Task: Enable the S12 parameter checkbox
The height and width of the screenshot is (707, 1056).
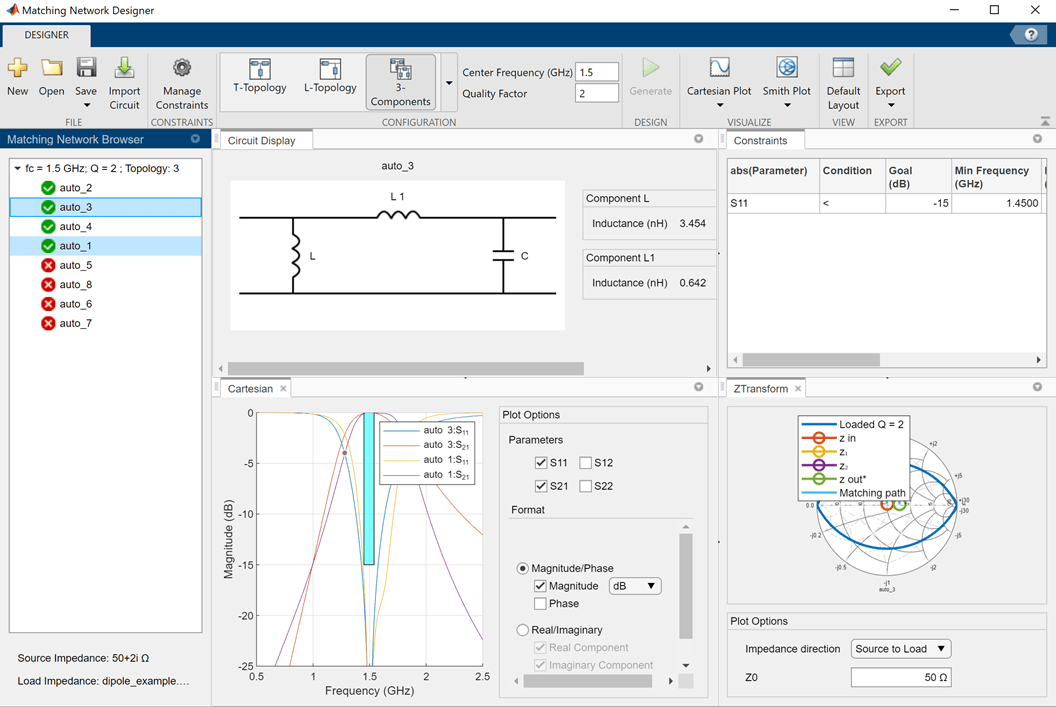Action: tap(586, 463)
